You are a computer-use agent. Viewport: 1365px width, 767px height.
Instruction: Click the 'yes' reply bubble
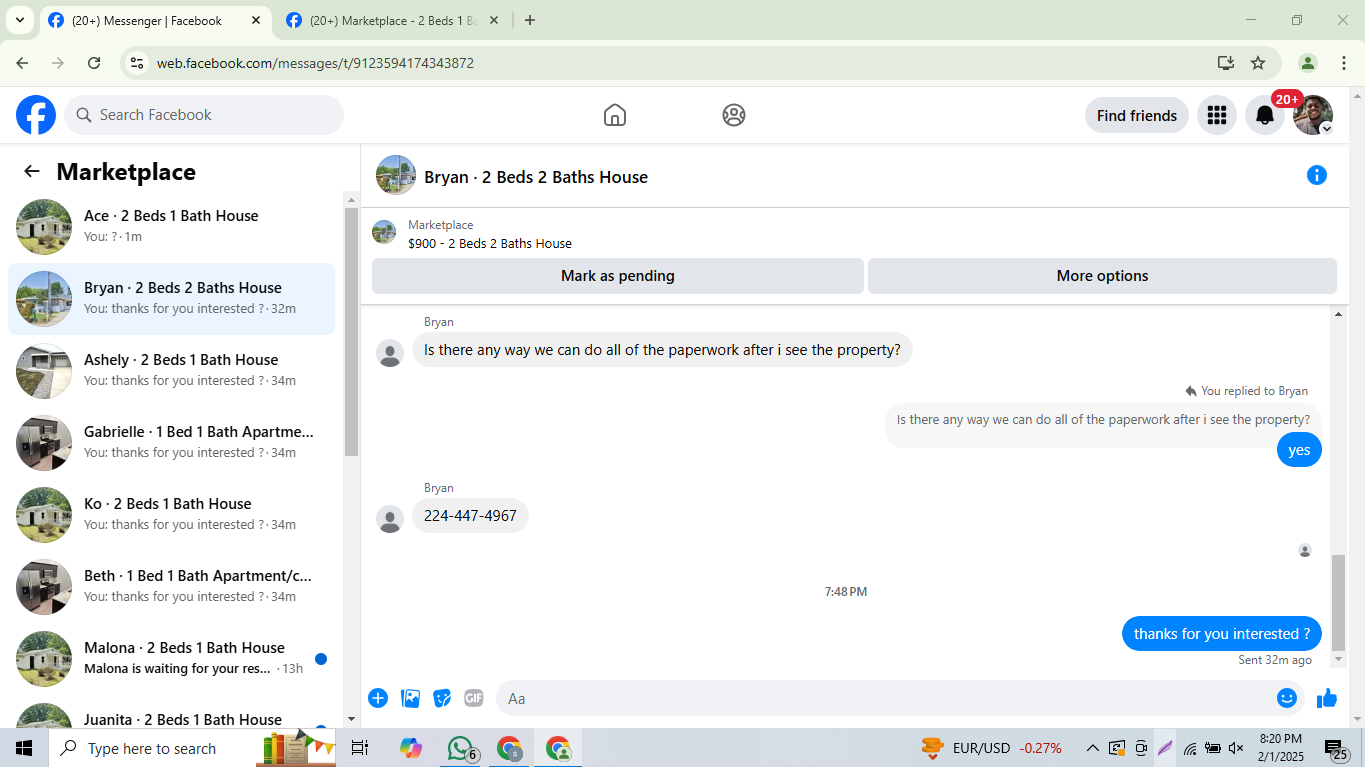tap(1299, 450)
